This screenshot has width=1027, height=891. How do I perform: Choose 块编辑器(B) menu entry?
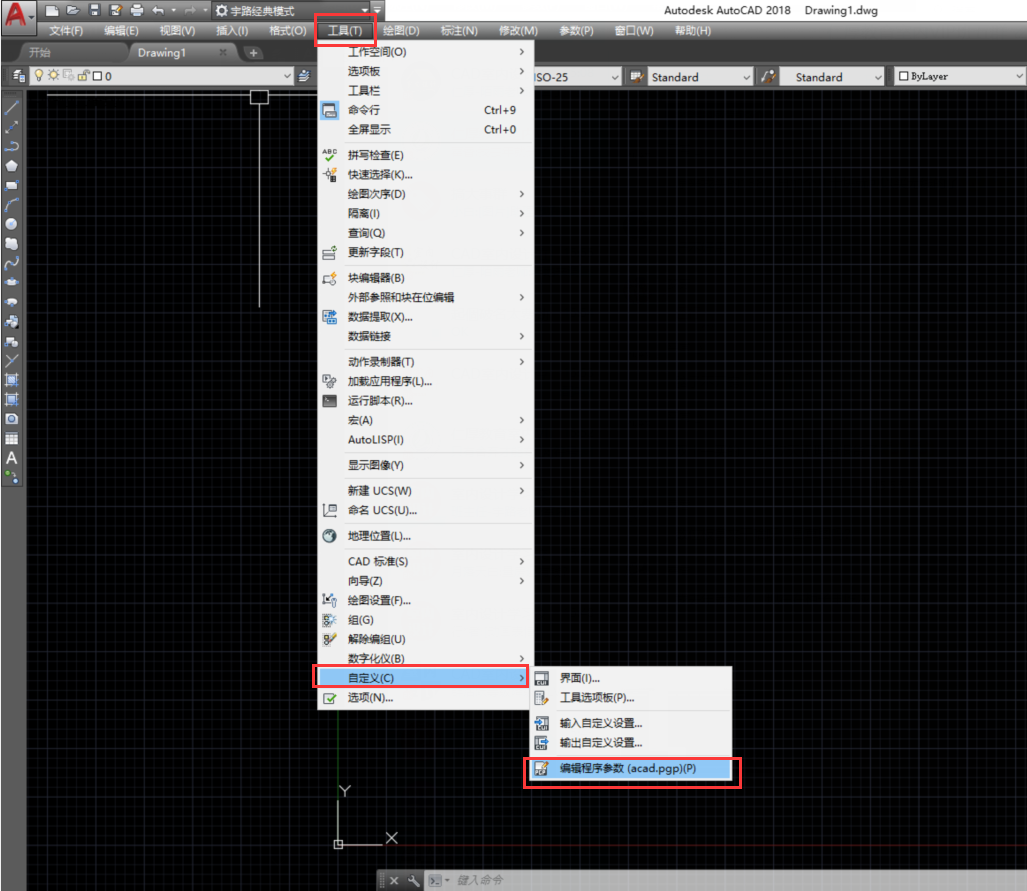426,278
